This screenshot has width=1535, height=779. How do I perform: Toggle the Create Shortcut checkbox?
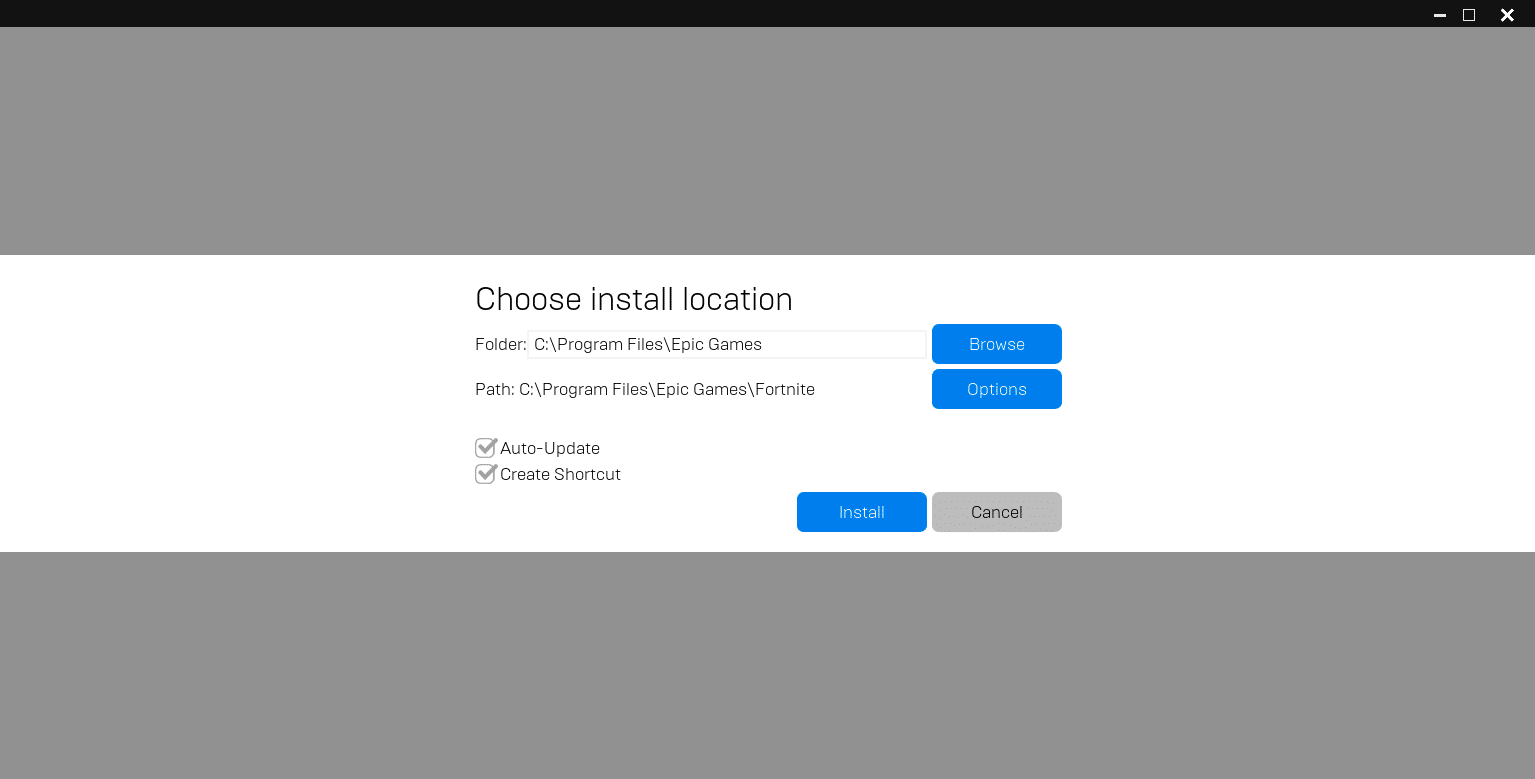(486, 473)
